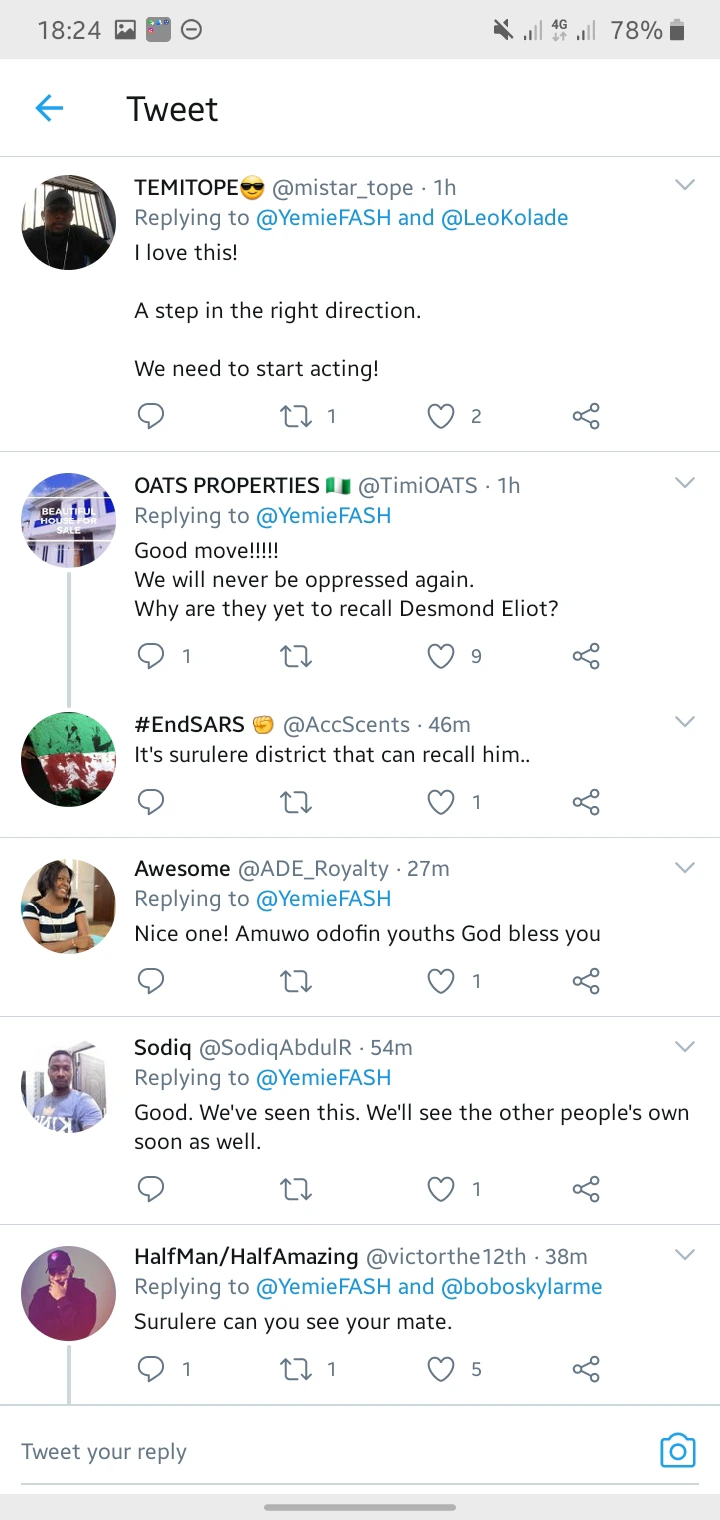Reply to TEMITOPE's tweet
Viewport: 720px width, 1520px height.
pyautogui.click(x=150, y=416)
